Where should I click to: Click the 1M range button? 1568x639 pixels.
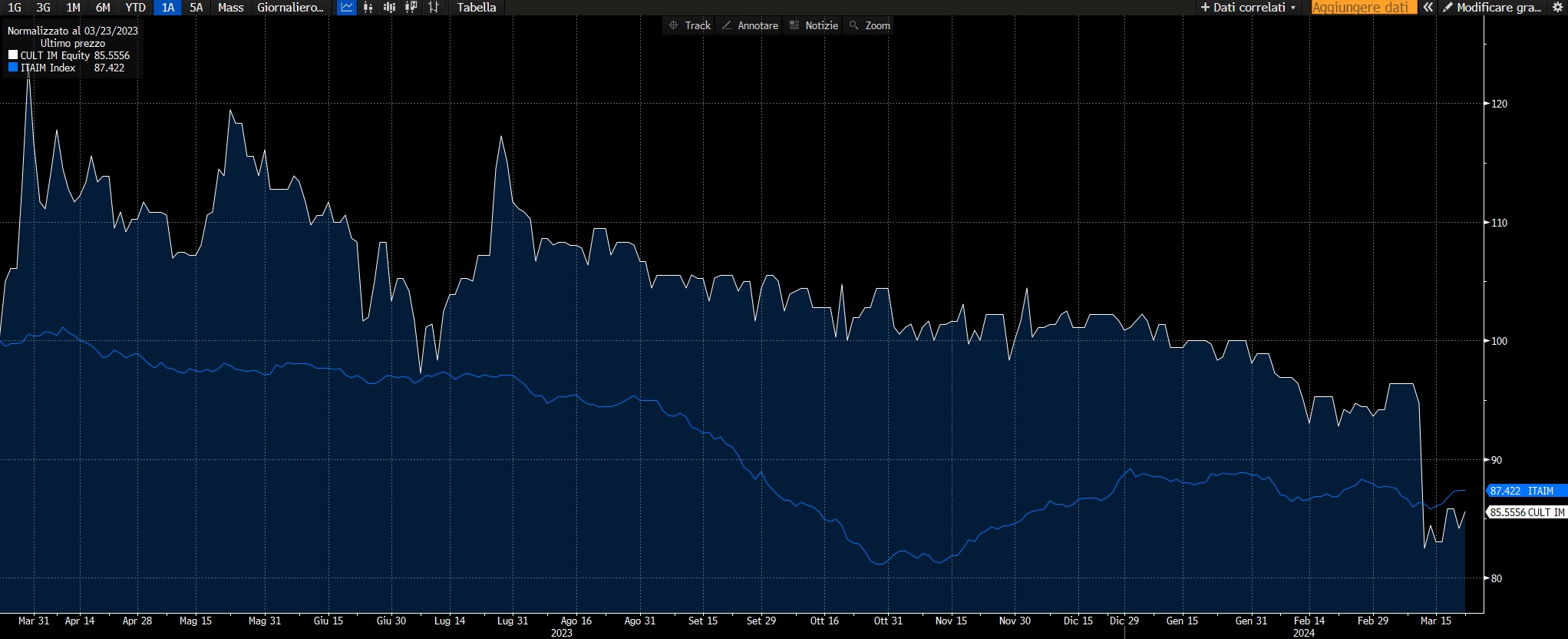pos(73,8)
